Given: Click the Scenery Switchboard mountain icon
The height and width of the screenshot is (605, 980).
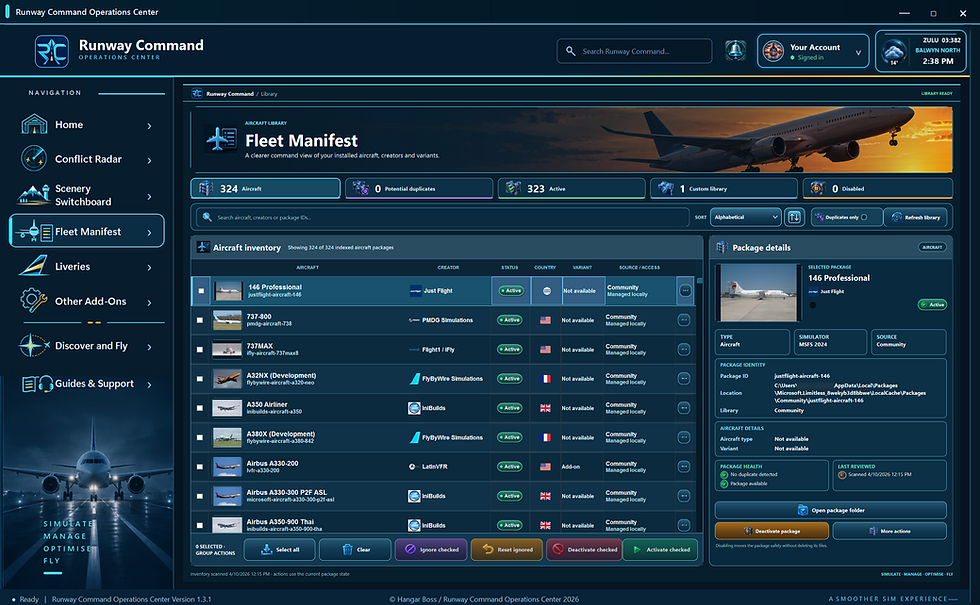Looking at the screenshot, I should tap(34, 195).
